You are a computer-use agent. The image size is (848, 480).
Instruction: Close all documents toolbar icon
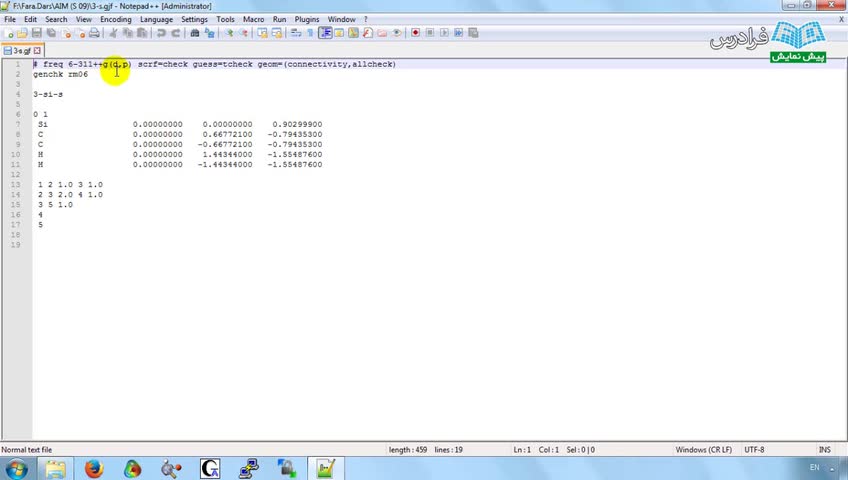[x=80, y=34]
